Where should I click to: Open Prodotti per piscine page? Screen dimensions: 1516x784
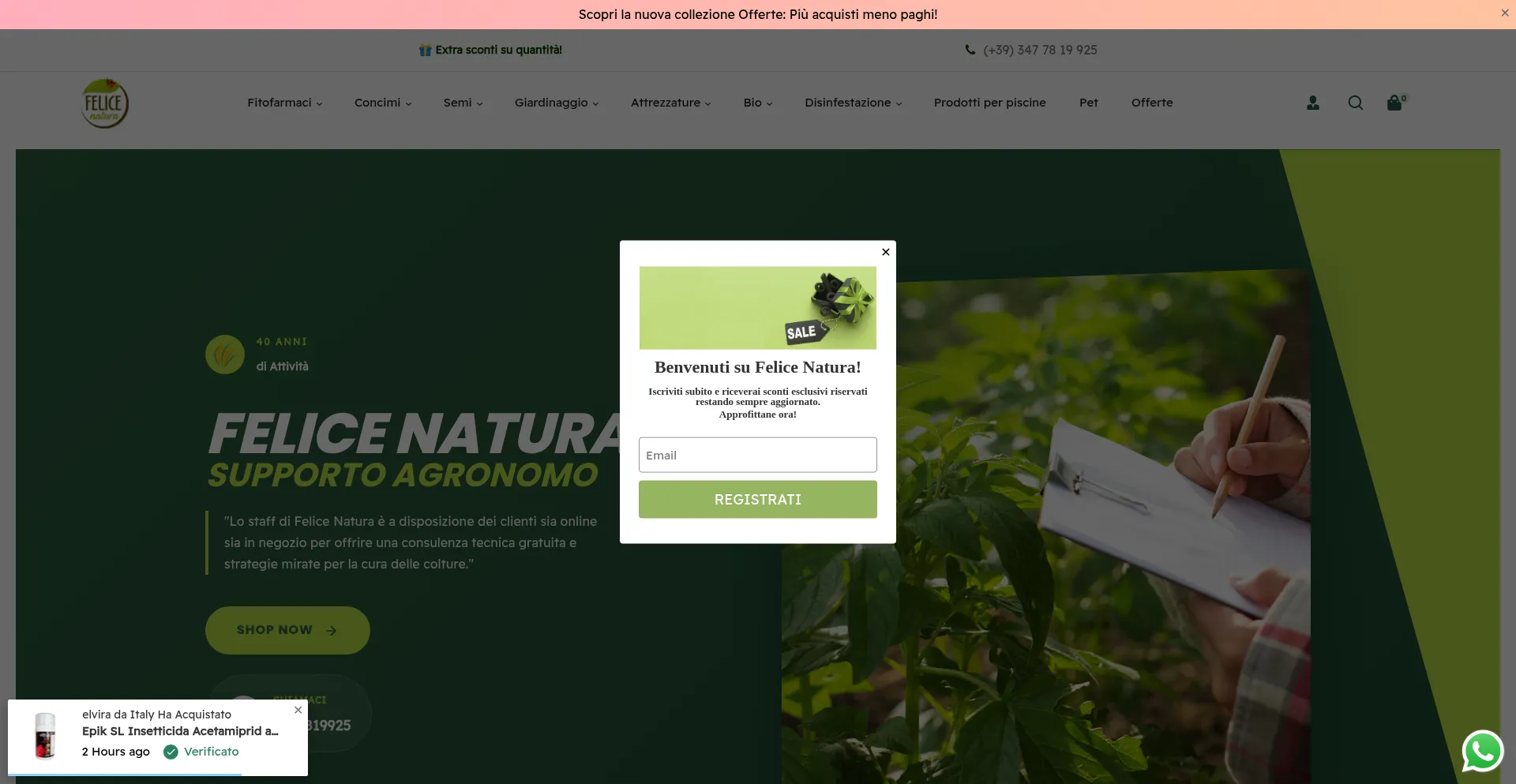(990, 103)
